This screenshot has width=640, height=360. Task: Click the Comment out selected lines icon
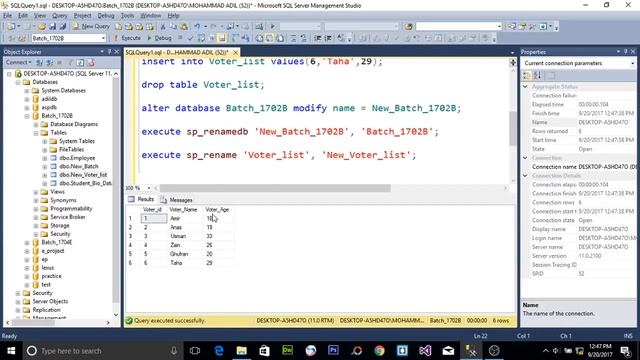(x=293, y=38)
